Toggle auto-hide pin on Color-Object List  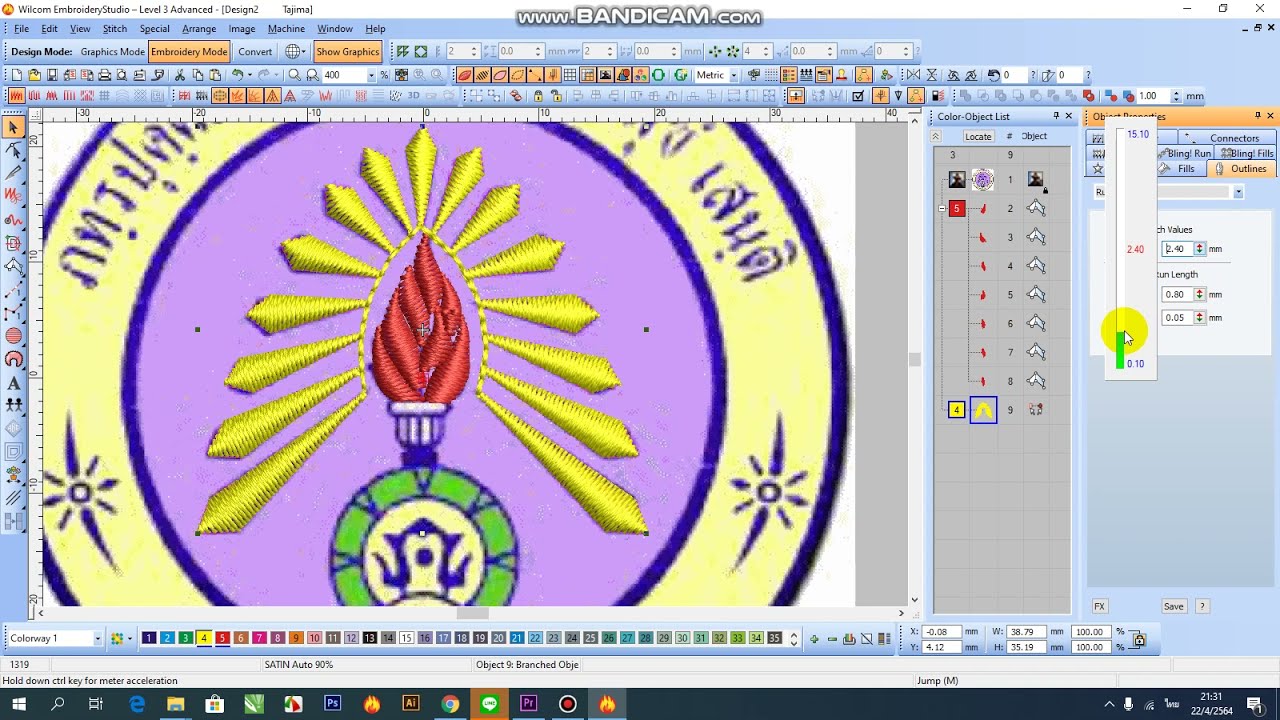(x=1056, y=116)
